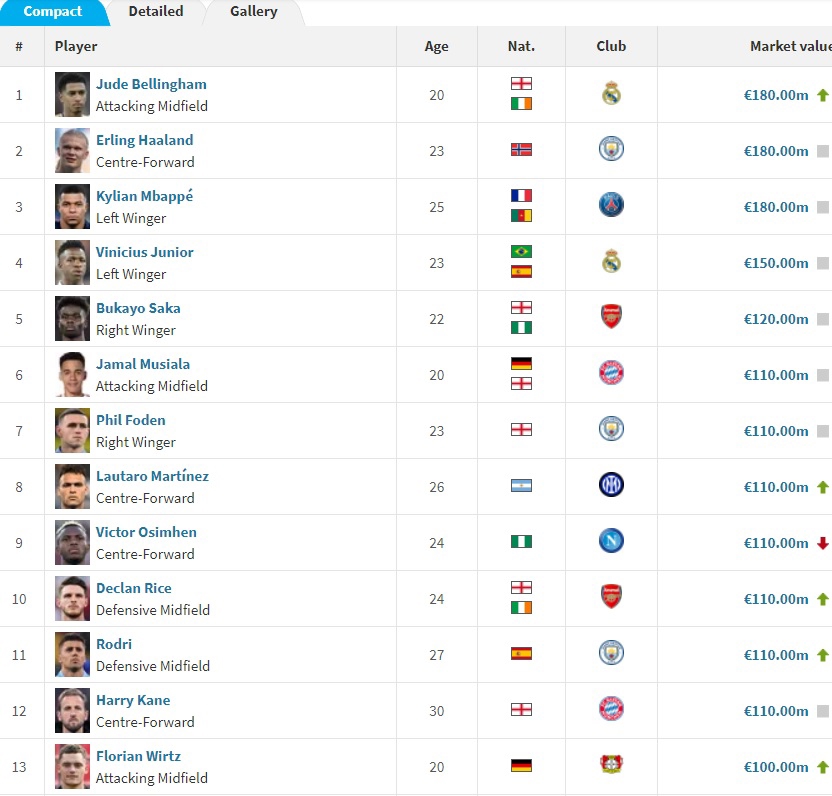Click red down arrow beside Osimhen's value
This screenshot has width=832, height=796.
(822, 543)
